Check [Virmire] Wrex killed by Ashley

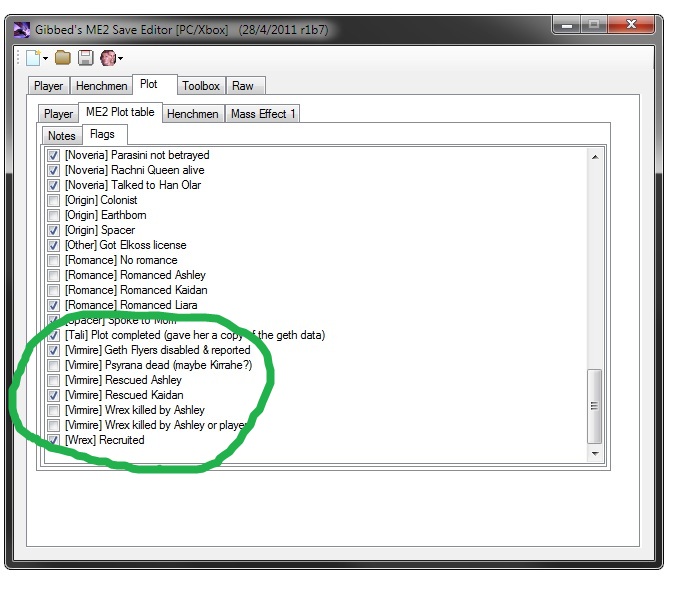click(54, 410)
